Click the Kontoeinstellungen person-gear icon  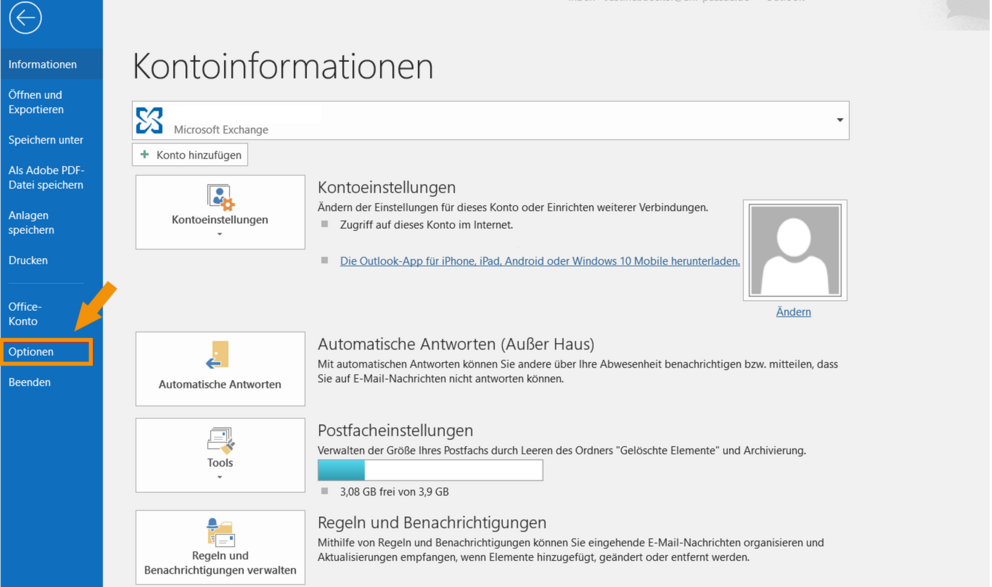220,197
